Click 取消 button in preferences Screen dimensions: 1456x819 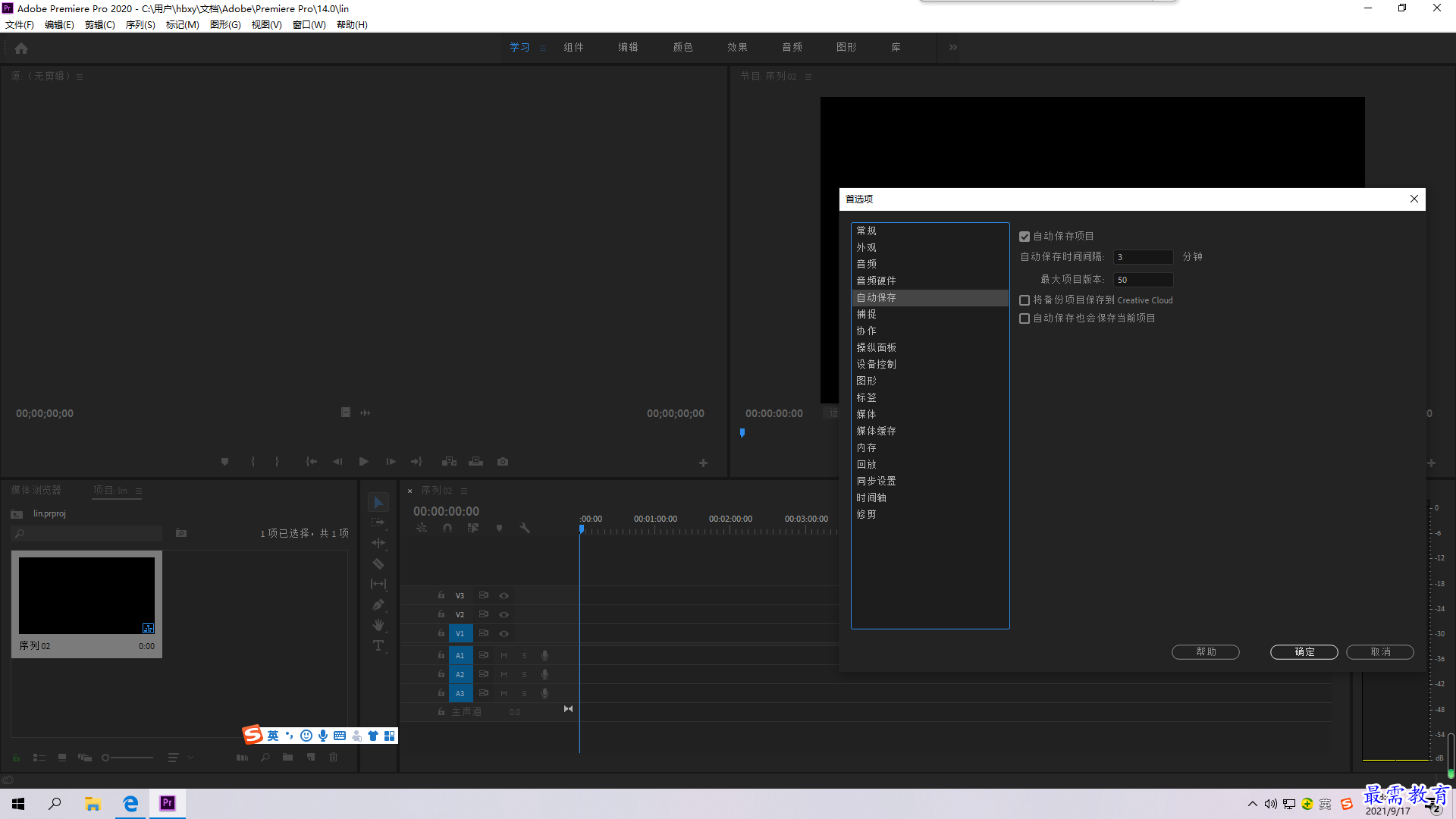(1380, 652)
